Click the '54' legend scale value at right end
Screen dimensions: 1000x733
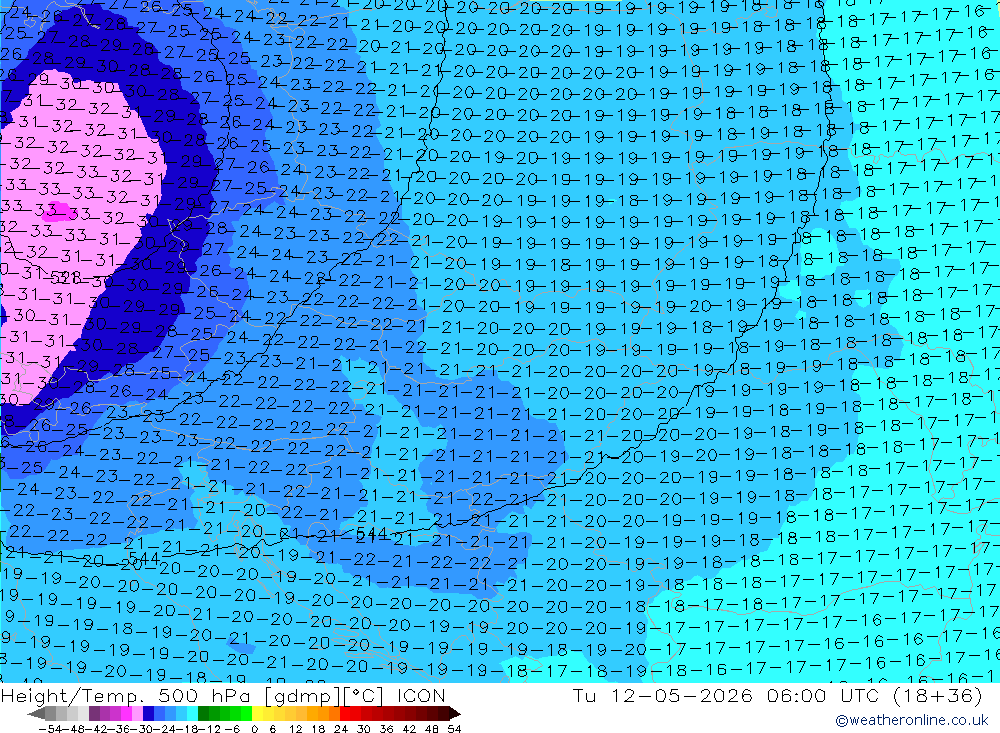(x=454, y=729)
